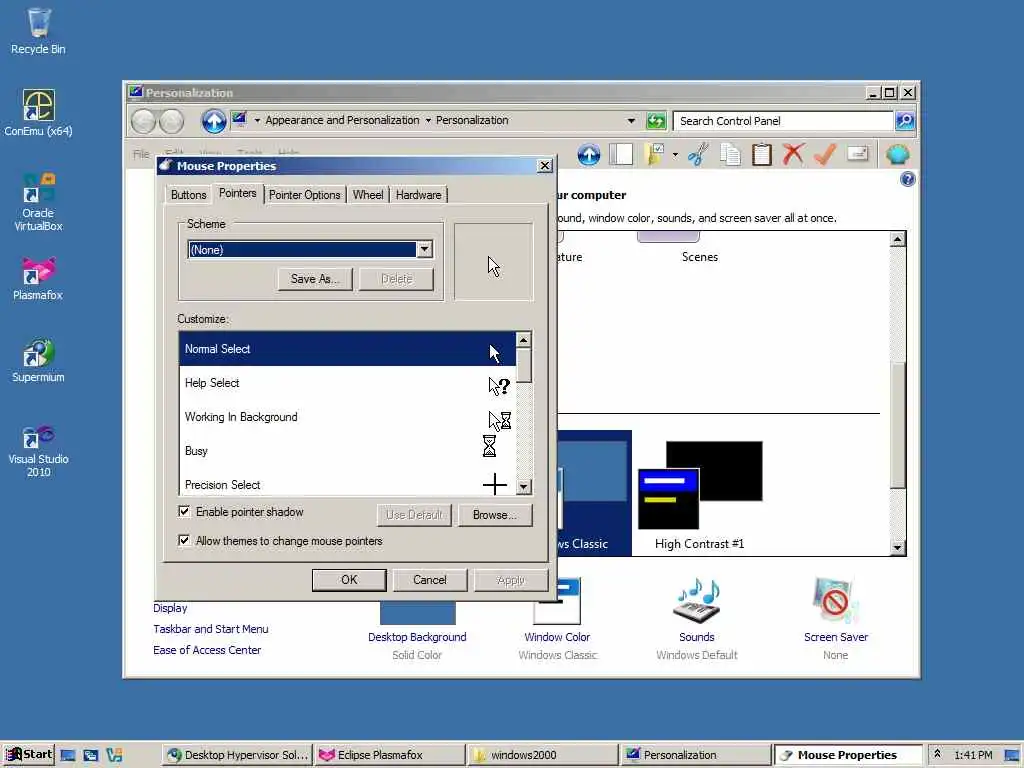Click the Save As... button
Image resolution: width=1024 pixels, height=768 pixels.
315,279
